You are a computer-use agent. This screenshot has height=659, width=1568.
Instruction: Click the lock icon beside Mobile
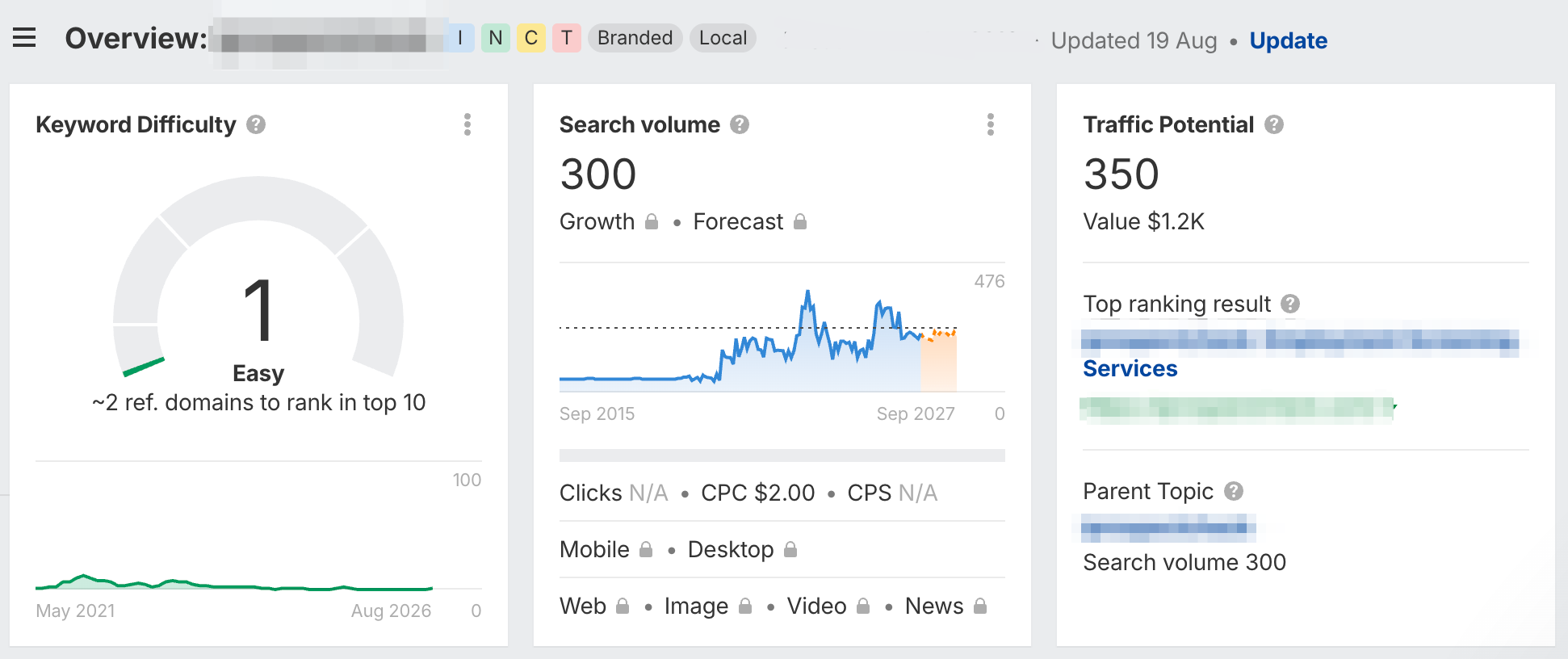(x=646, y=549)
